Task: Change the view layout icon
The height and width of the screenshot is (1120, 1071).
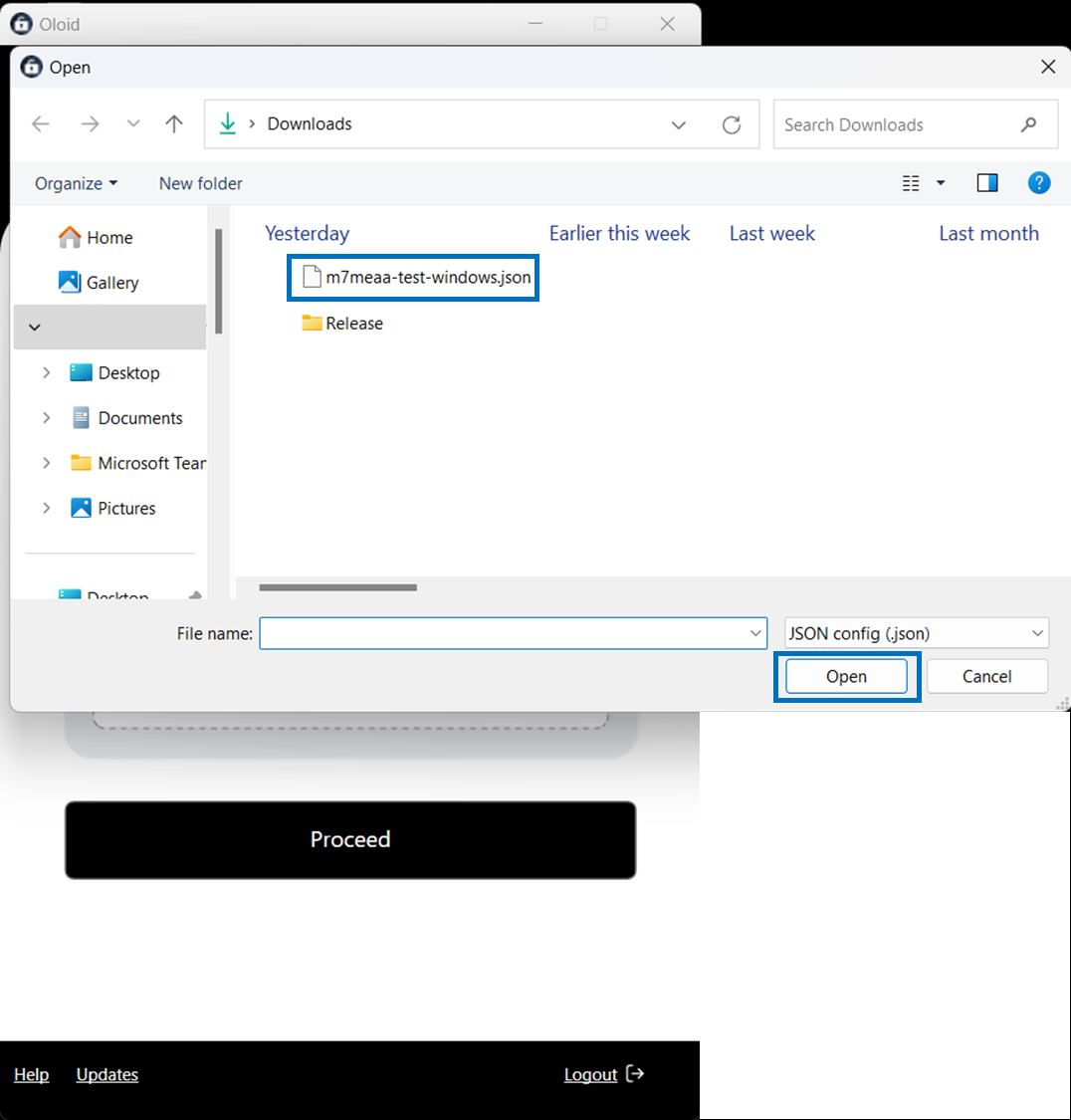Action: (911, 183)
